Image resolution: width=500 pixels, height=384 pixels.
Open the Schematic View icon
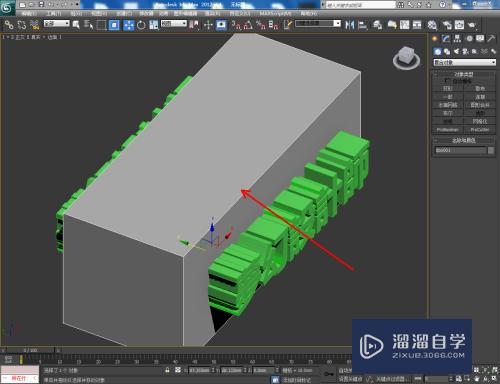(417, 25)
